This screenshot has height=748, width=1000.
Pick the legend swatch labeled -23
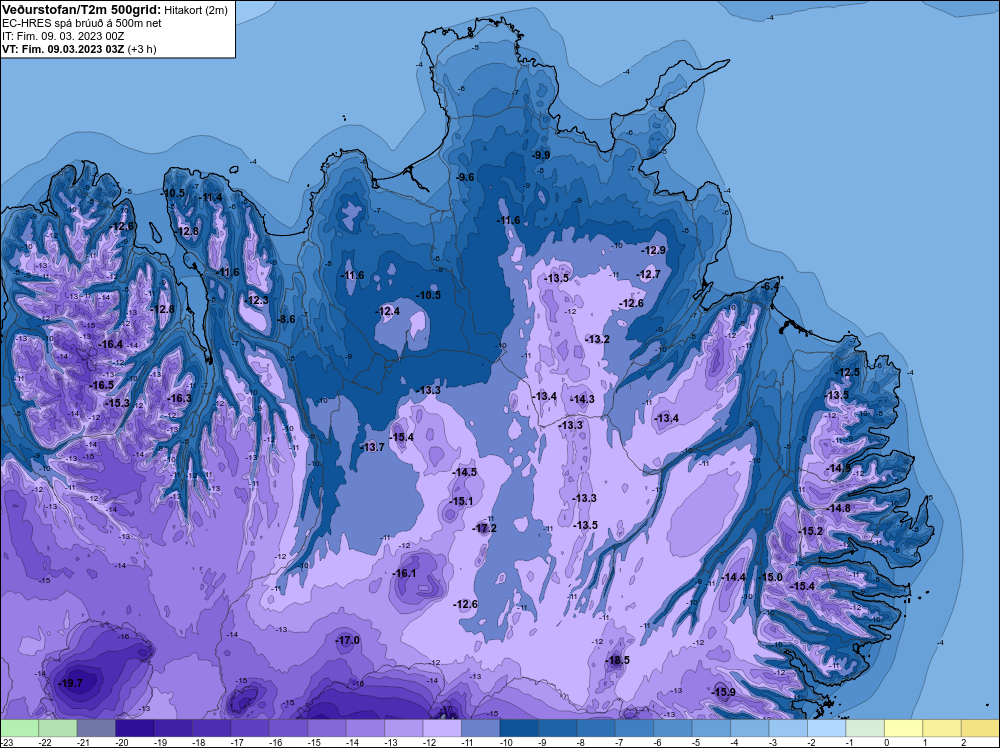(x=19, y=728)
